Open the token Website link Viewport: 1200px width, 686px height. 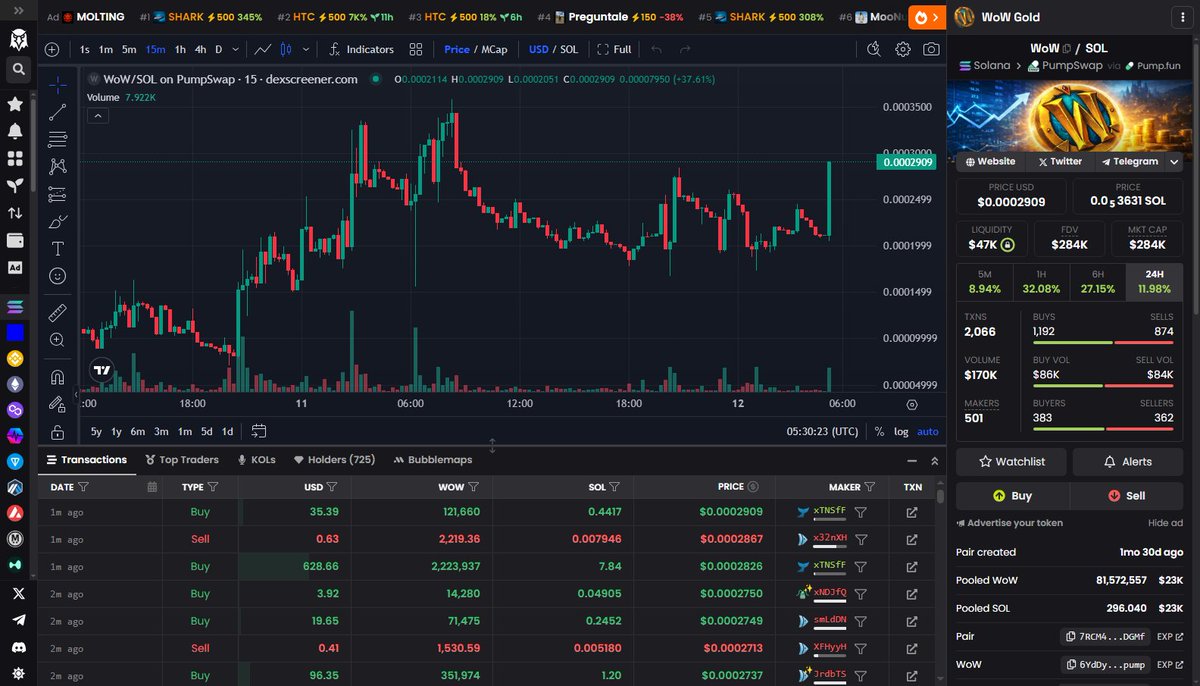click(x=990, y=161)
